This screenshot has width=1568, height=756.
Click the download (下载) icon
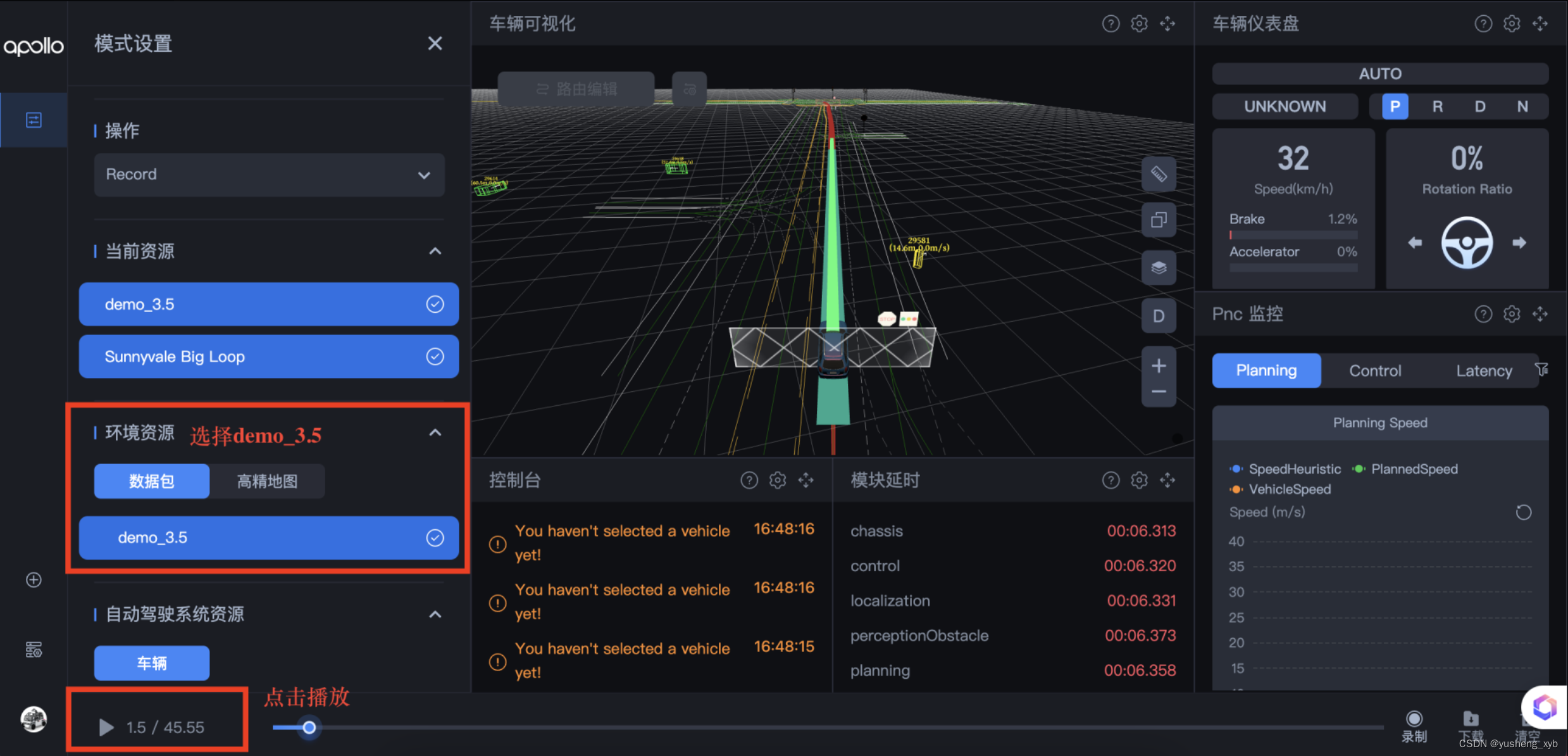(x=1471, y=719)
